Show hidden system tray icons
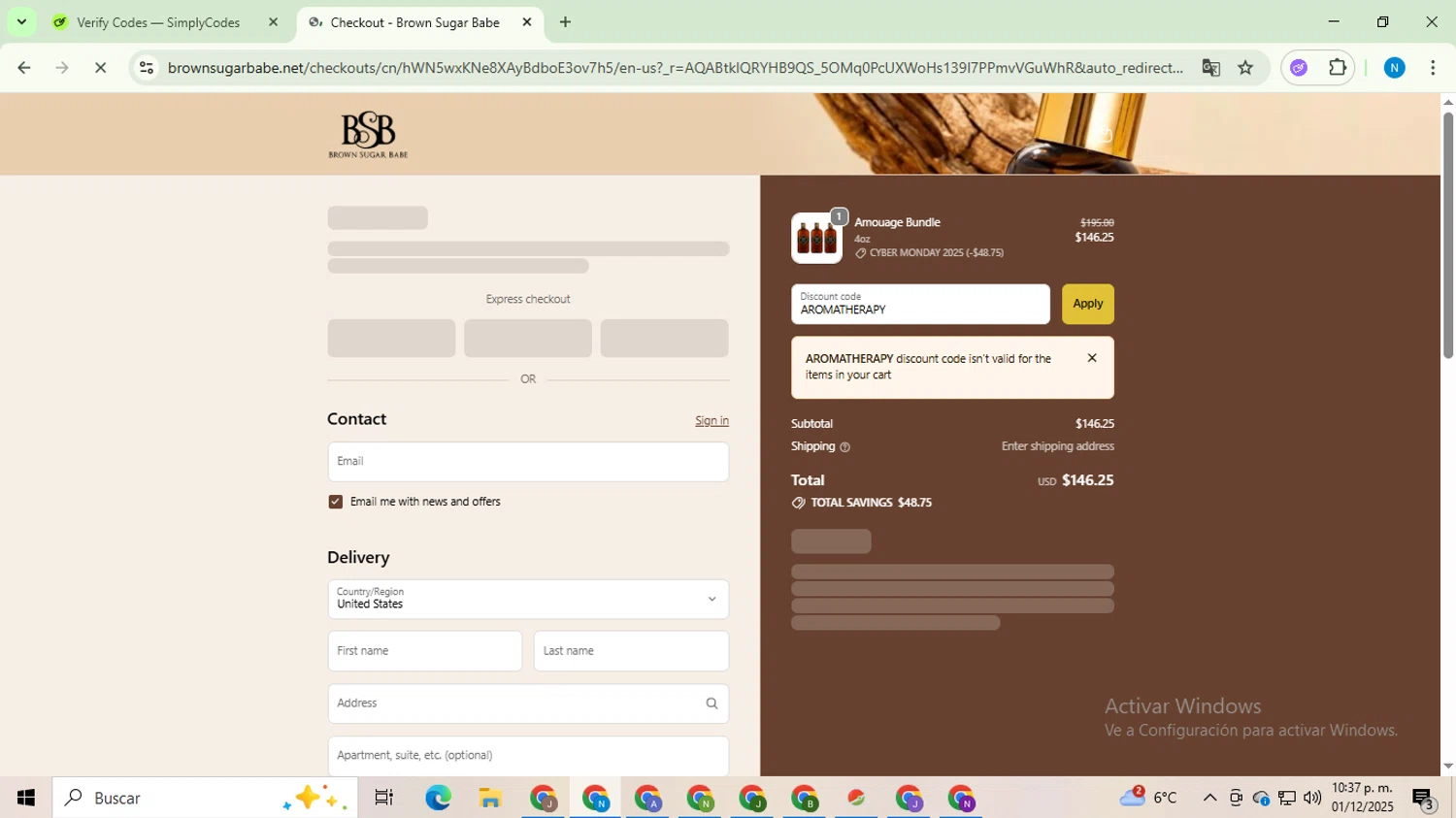Viewport: 1456px width, 818px height. click(1209, 798)
